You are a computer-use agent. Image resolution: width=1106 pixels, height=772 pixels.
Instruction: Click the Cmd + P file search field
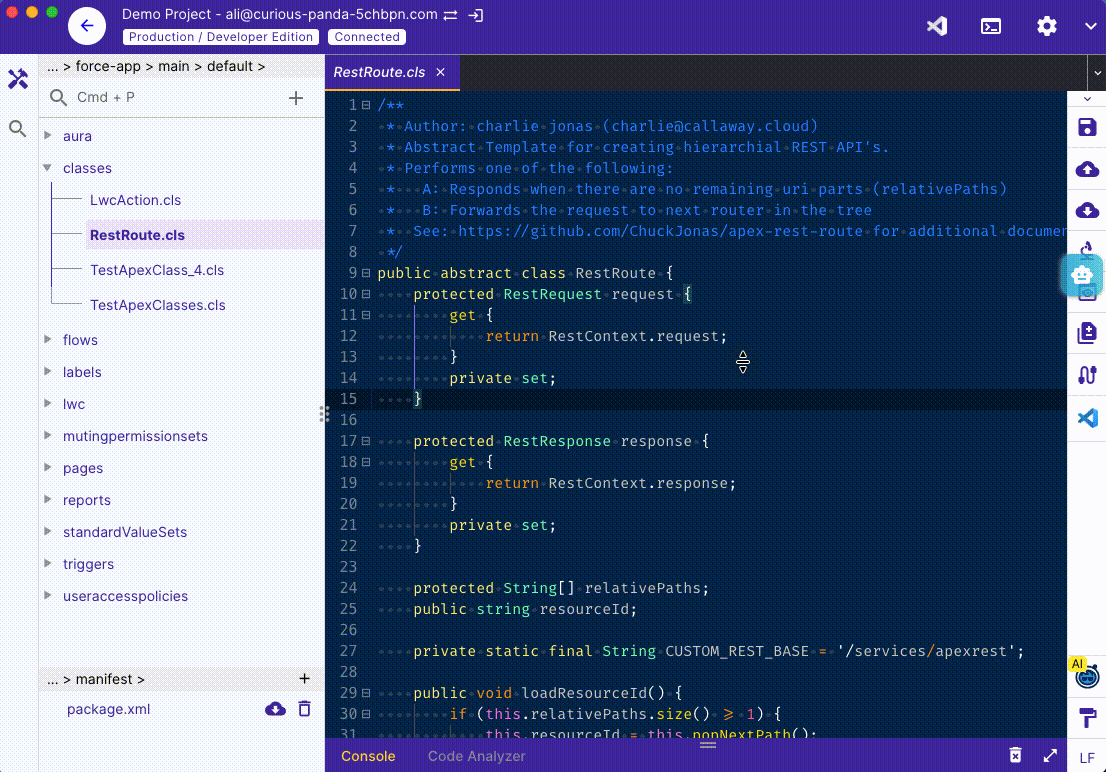click(166, 97)
